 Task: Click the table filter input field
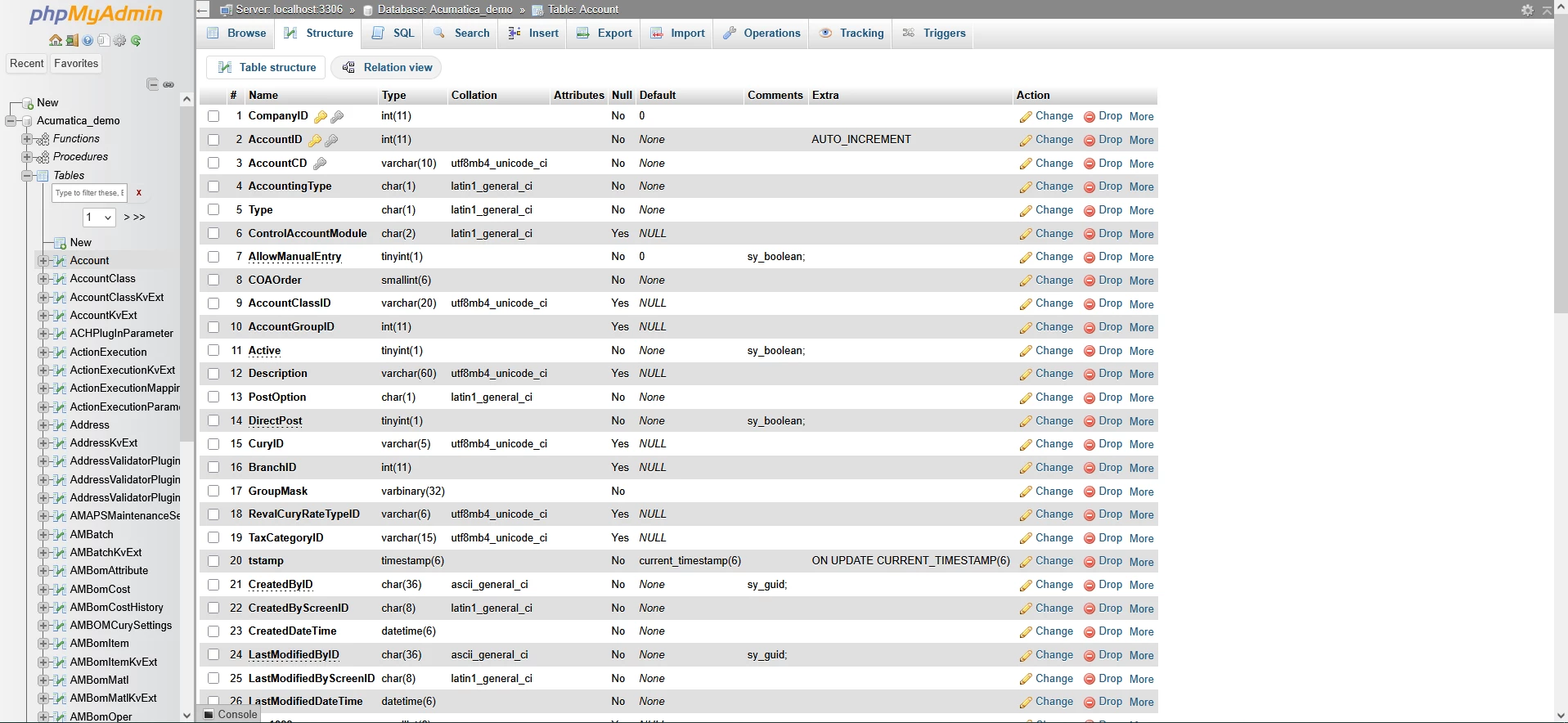pos(89,193)
